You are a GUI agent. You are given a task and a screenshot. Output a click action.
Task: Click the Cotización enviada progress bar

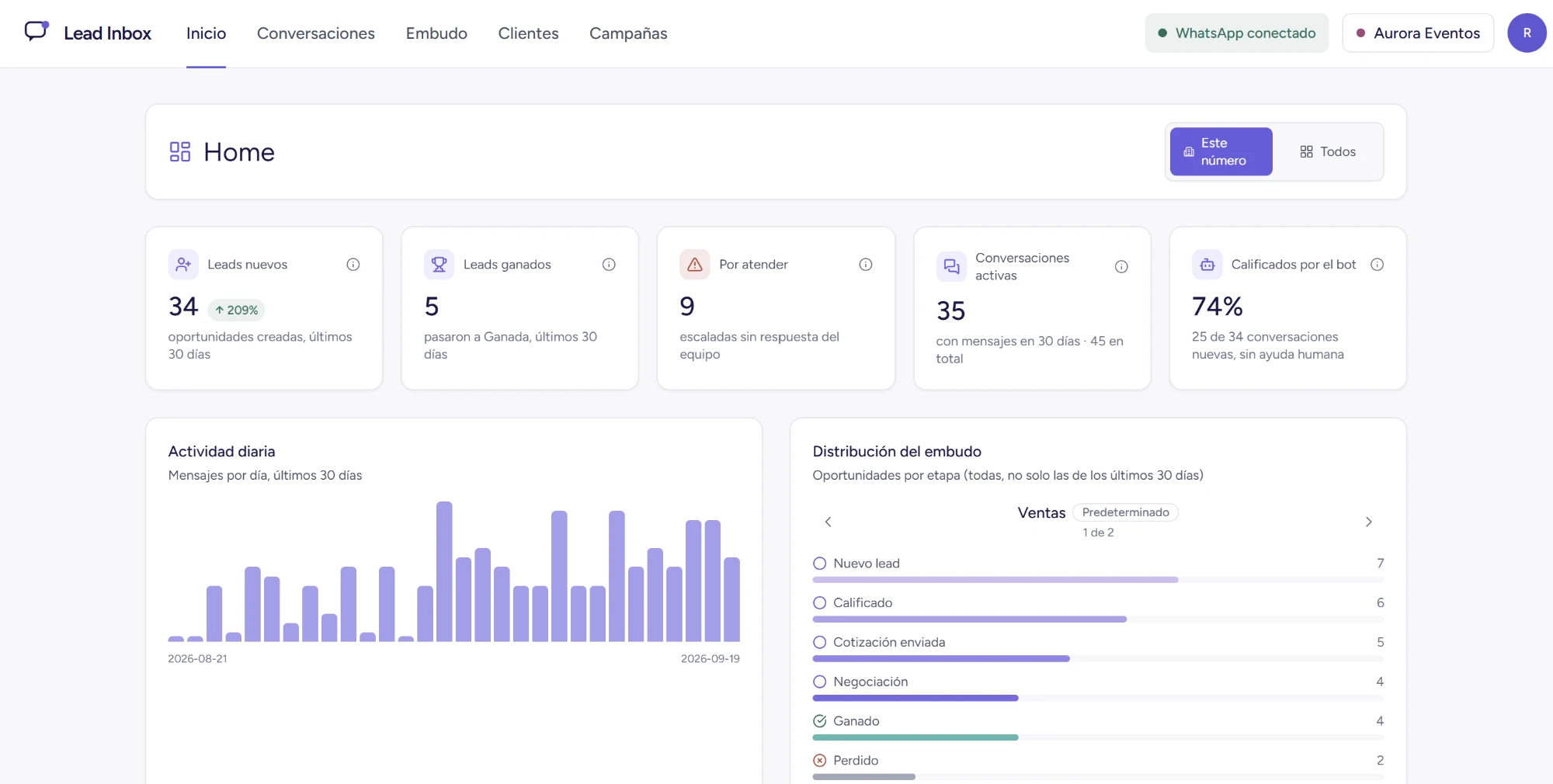coord(1098,659)
